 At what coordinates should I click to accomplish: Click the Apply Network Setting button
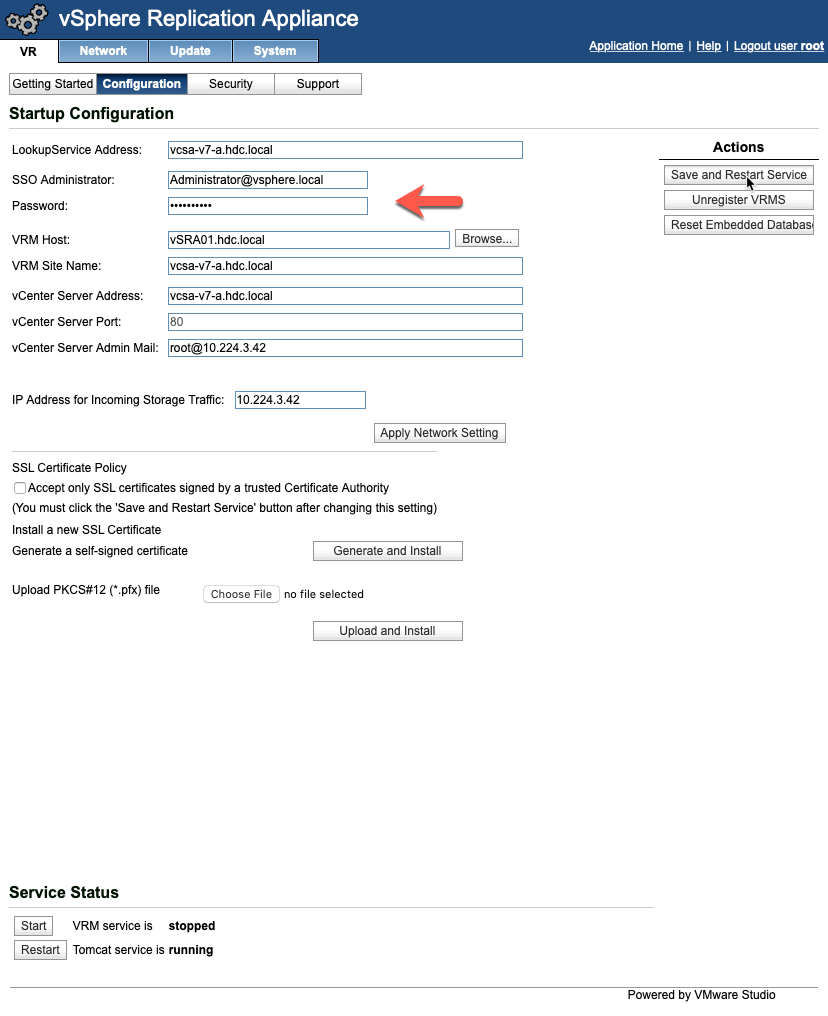439,433
